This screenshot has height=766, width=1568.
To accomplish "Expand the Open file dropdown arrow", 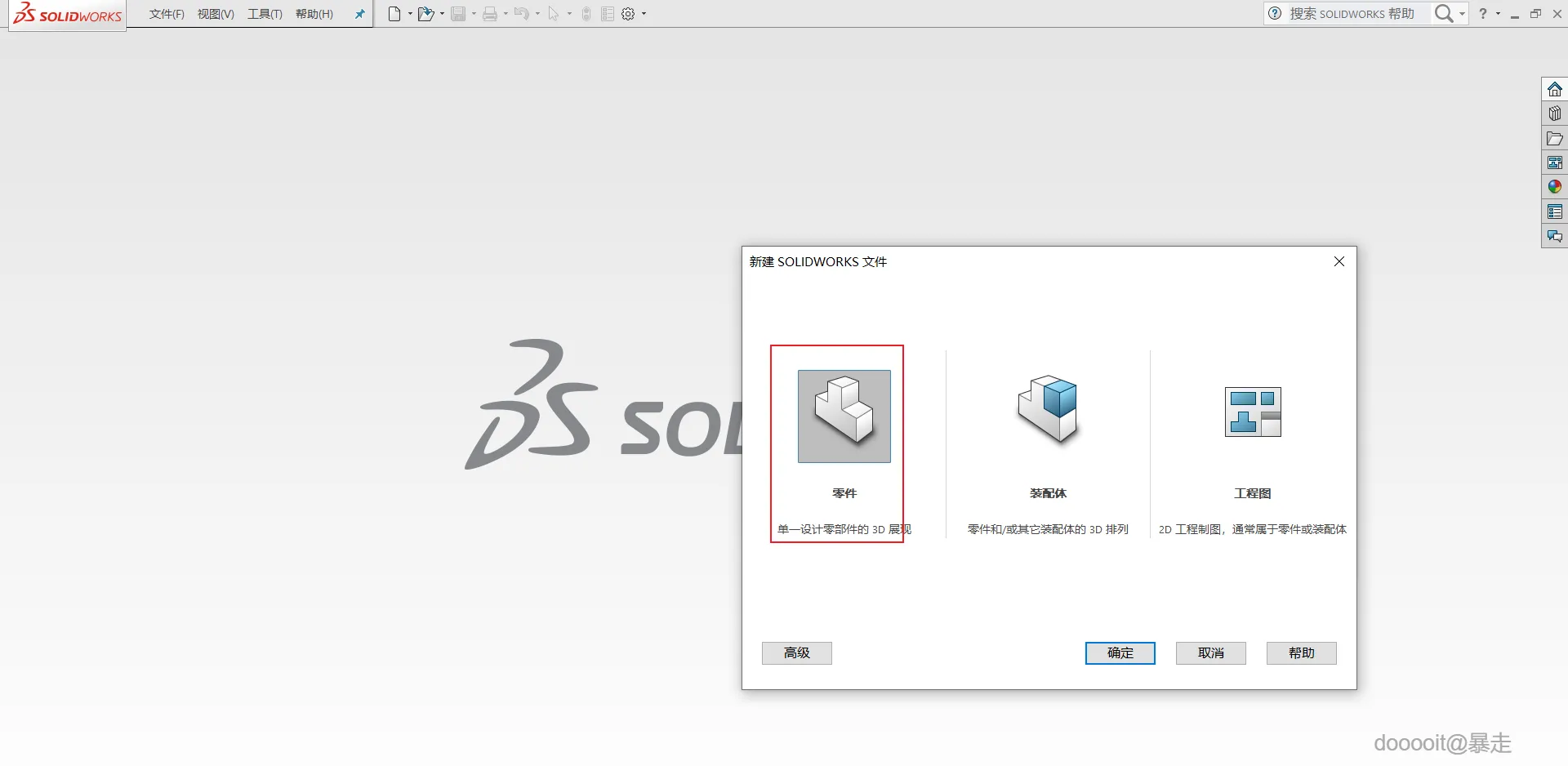I will 442,14.
